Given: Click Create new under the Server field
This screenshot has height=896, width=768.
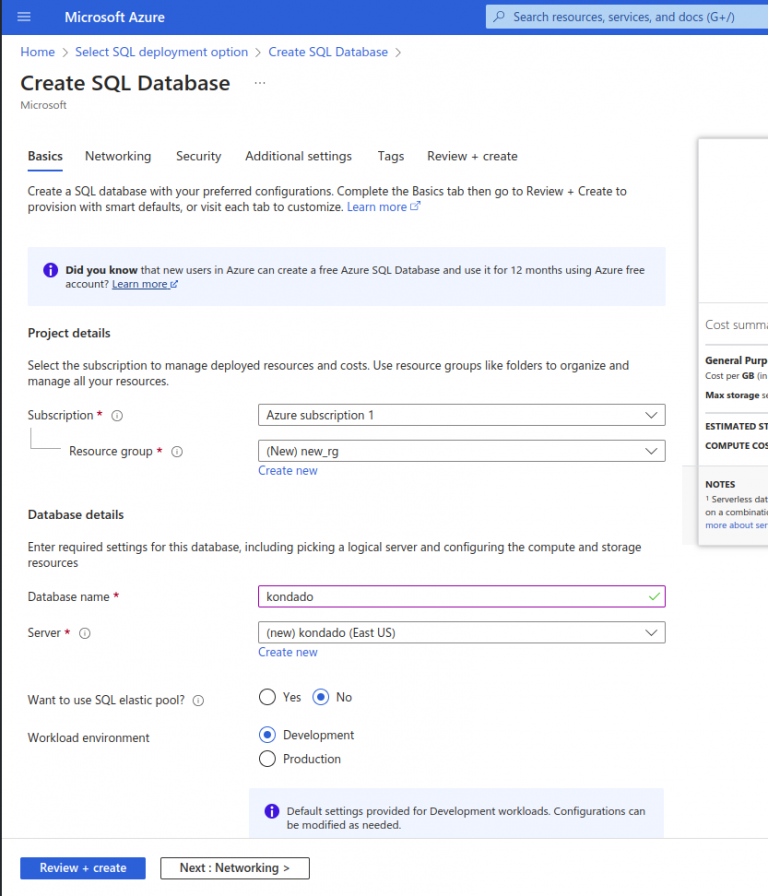Looking at the screenshot, I should coord(288,651).
